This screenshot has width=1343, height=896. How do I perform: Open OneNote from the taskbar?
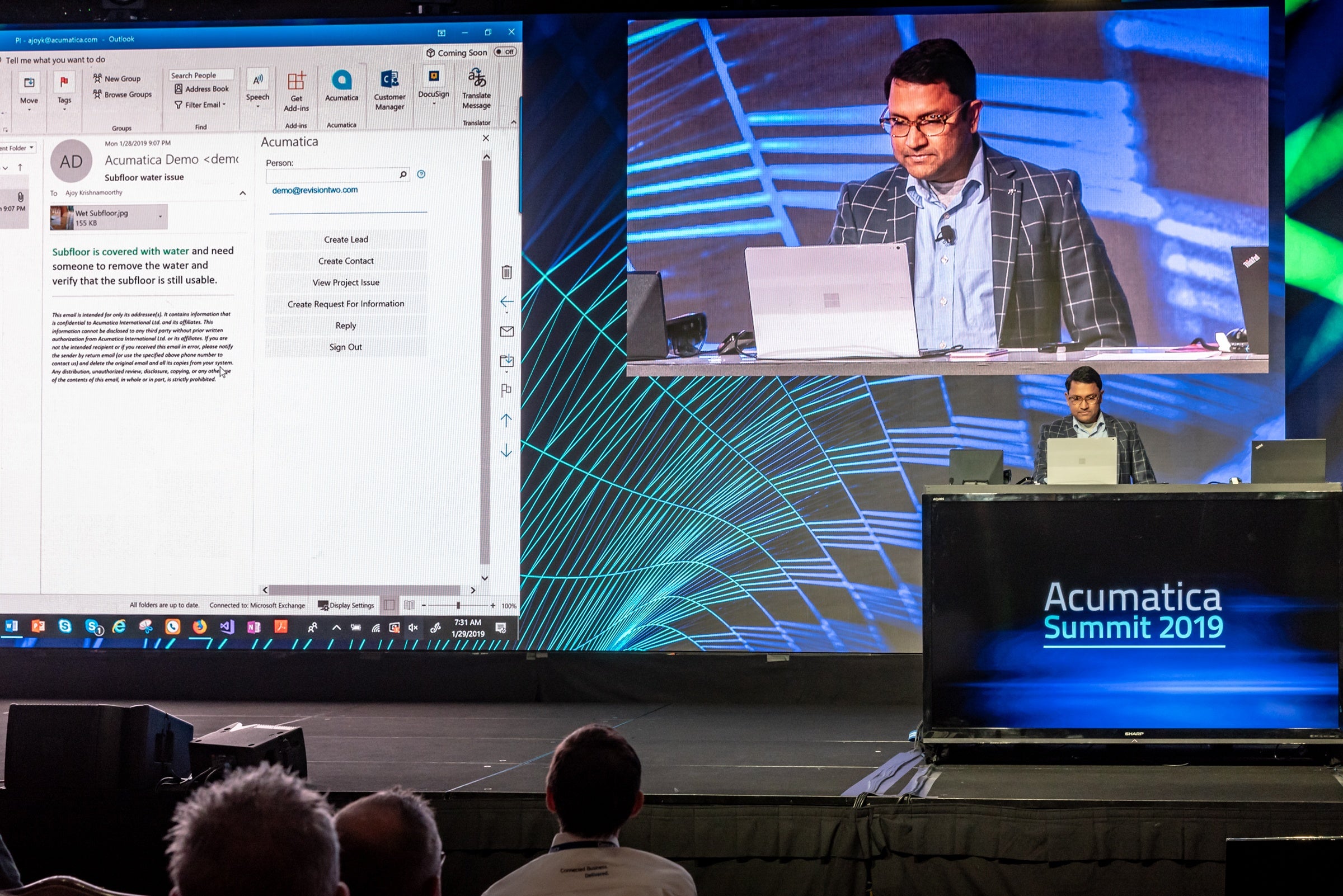click(x=254, y=628)
